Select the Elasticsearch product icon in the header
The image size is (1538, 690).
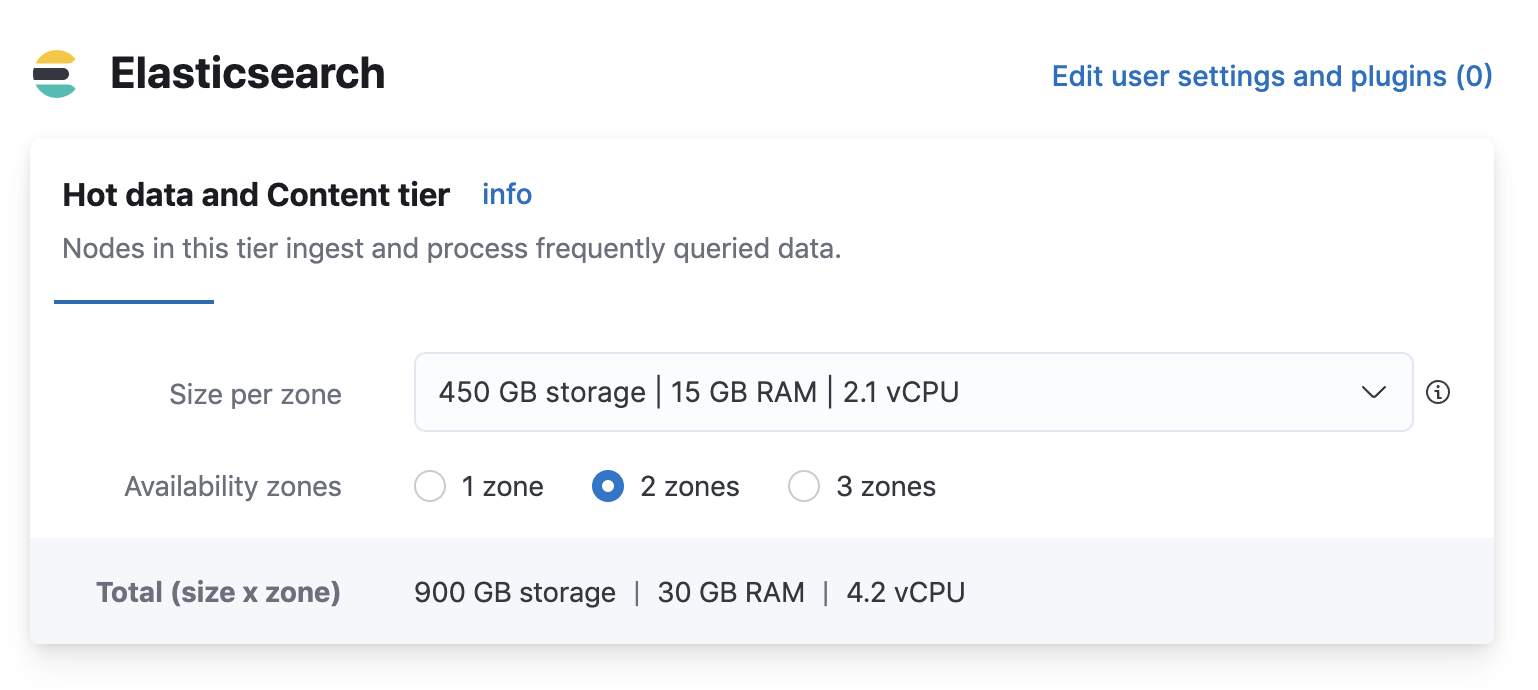point(57,72)
